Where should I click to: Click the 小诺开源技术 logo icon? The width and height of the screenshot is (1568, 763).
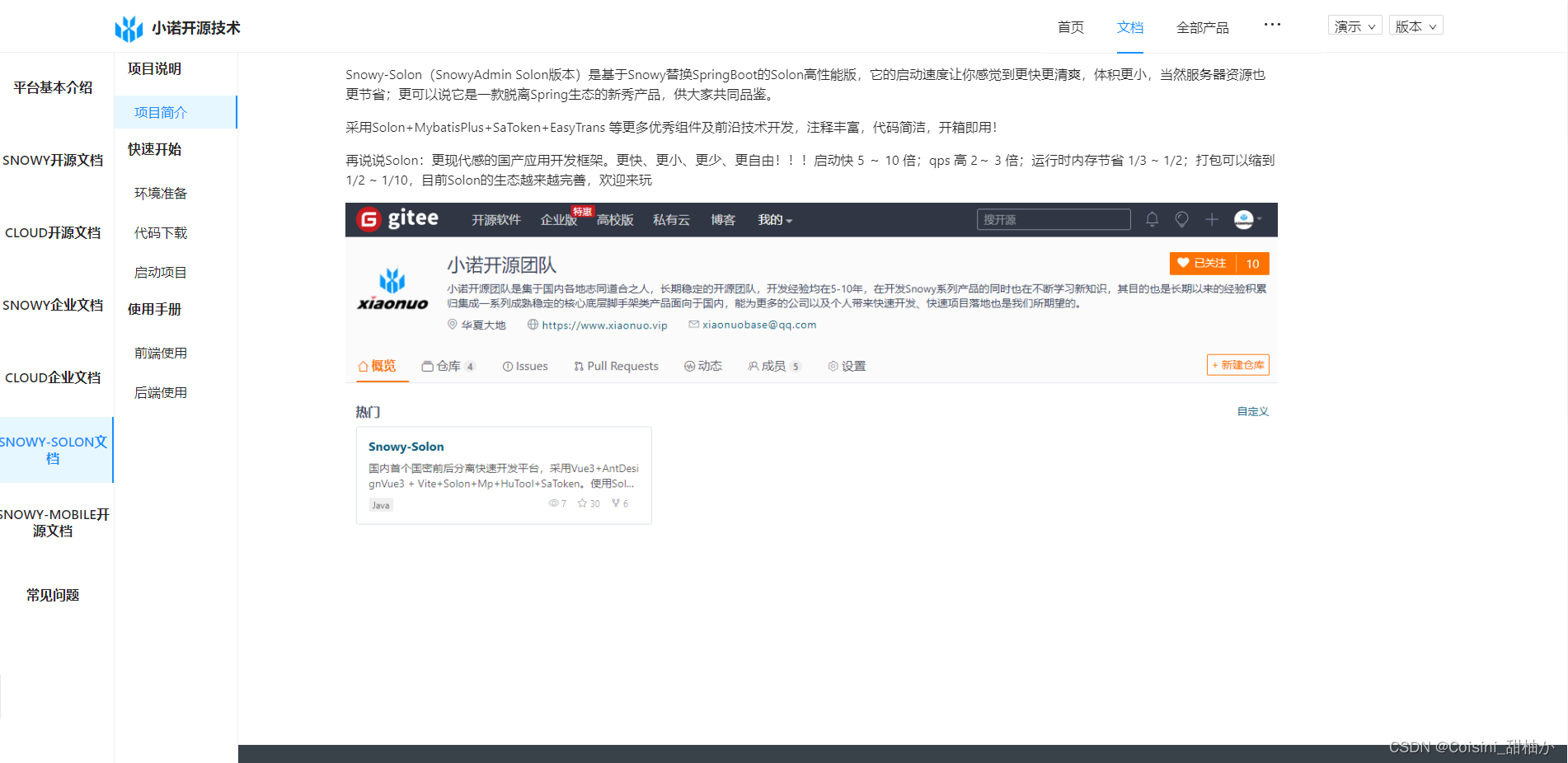pyautogui.click(x=129, y=28)
